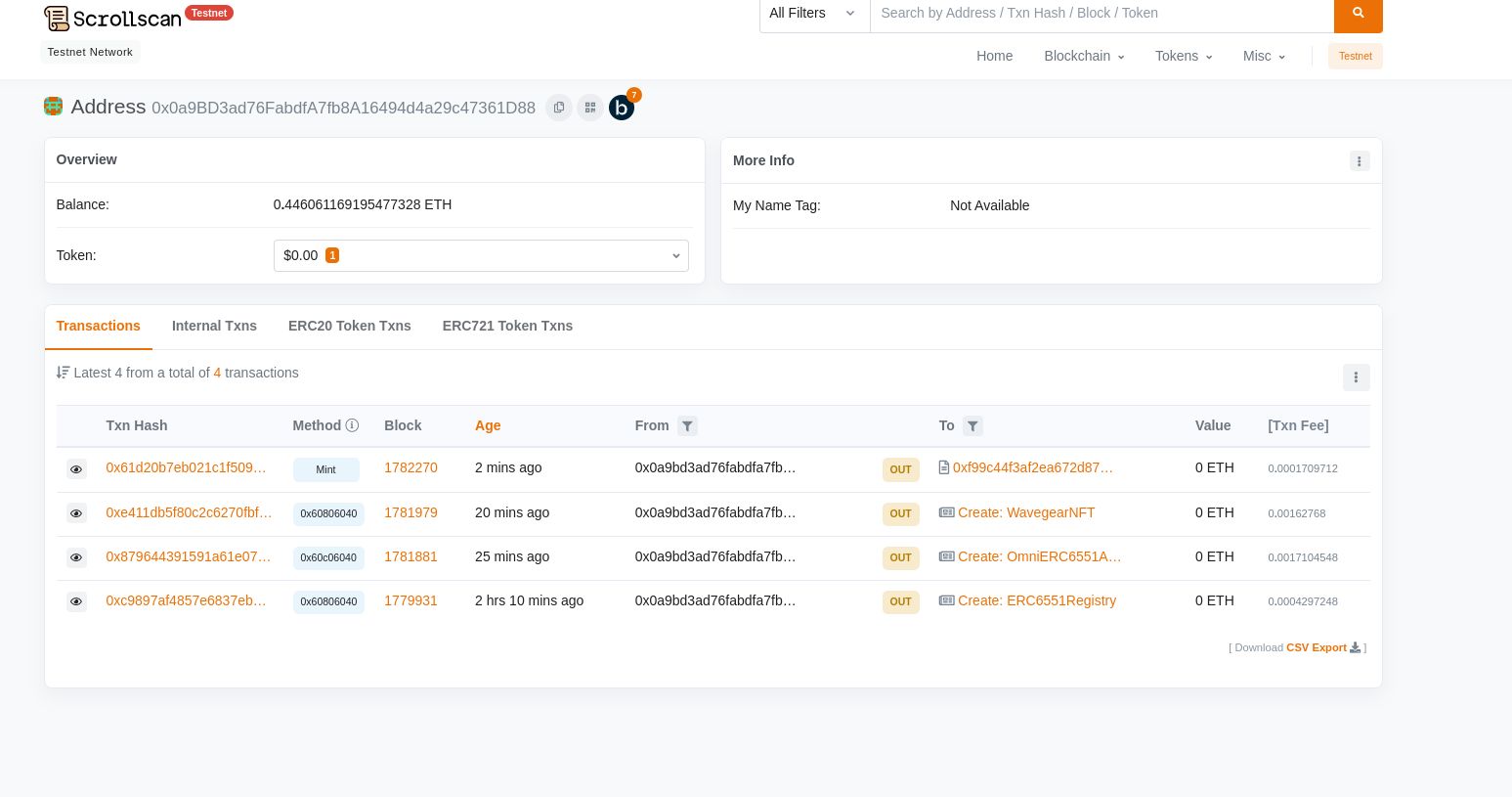Click the txn fee 0.0017104548
The height and width of the screenshot is (797, 1512).
pos(1303,557)
